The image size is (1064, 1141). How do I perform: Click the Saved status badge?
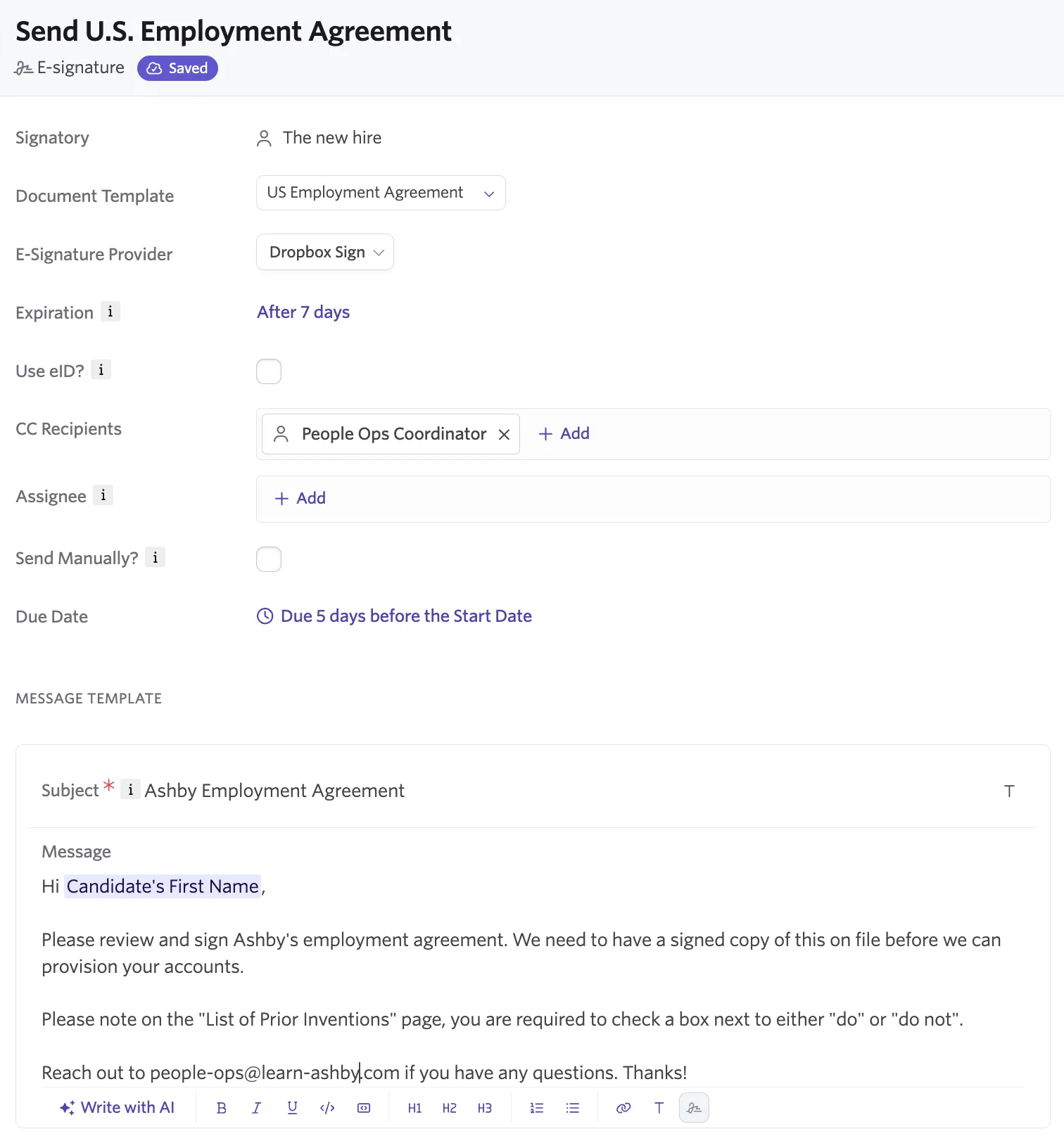(177, 68)
